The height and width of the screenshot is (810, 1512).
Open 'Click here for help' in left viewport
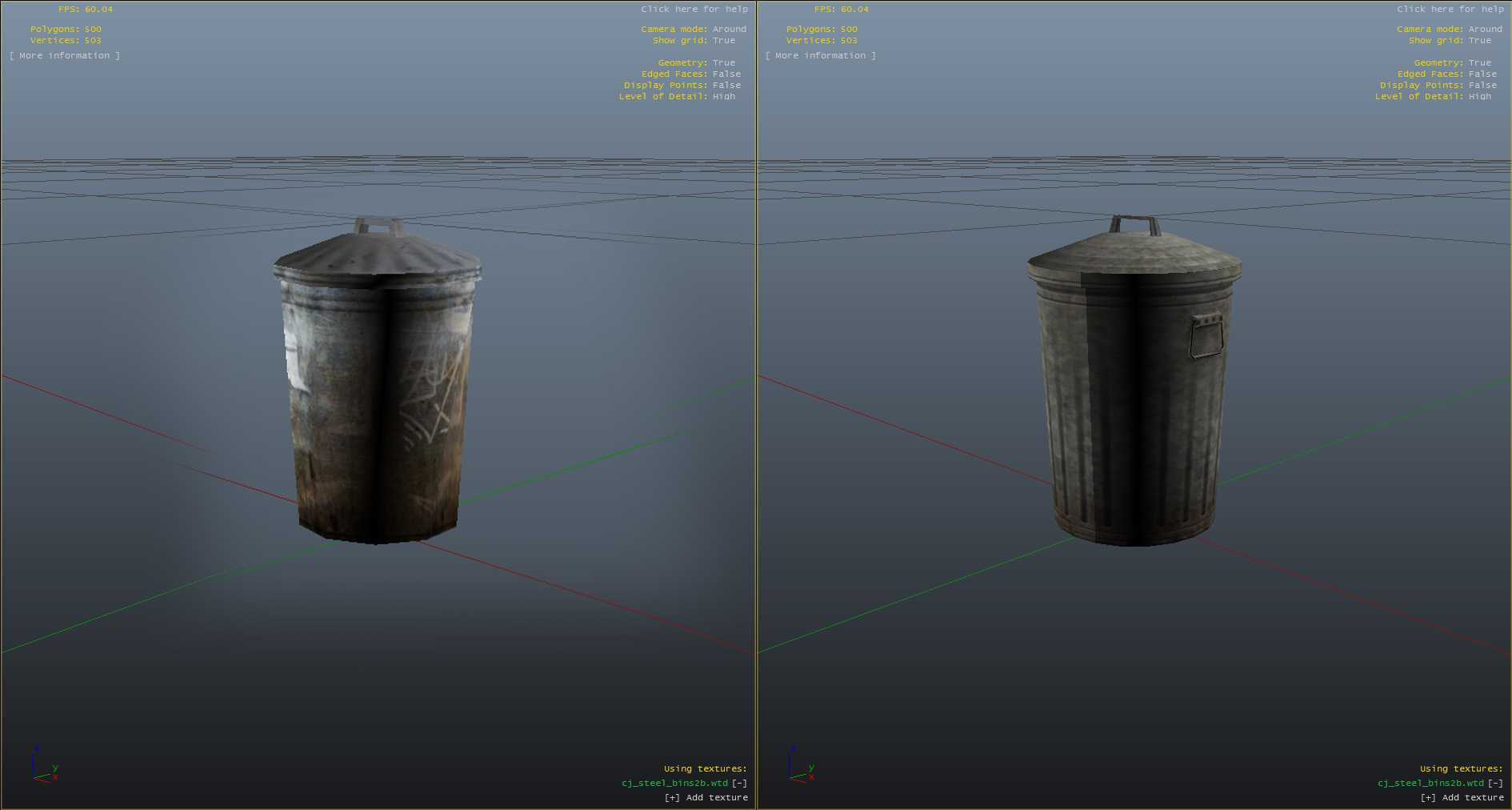click(694, 10)
